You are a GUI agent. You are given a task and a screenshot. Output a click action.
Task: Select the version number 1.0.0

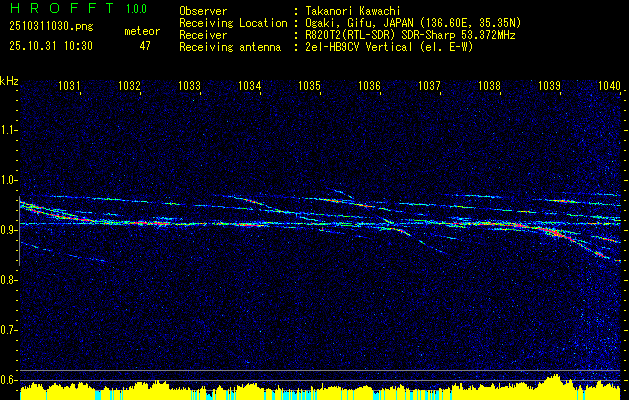(136, 9)
